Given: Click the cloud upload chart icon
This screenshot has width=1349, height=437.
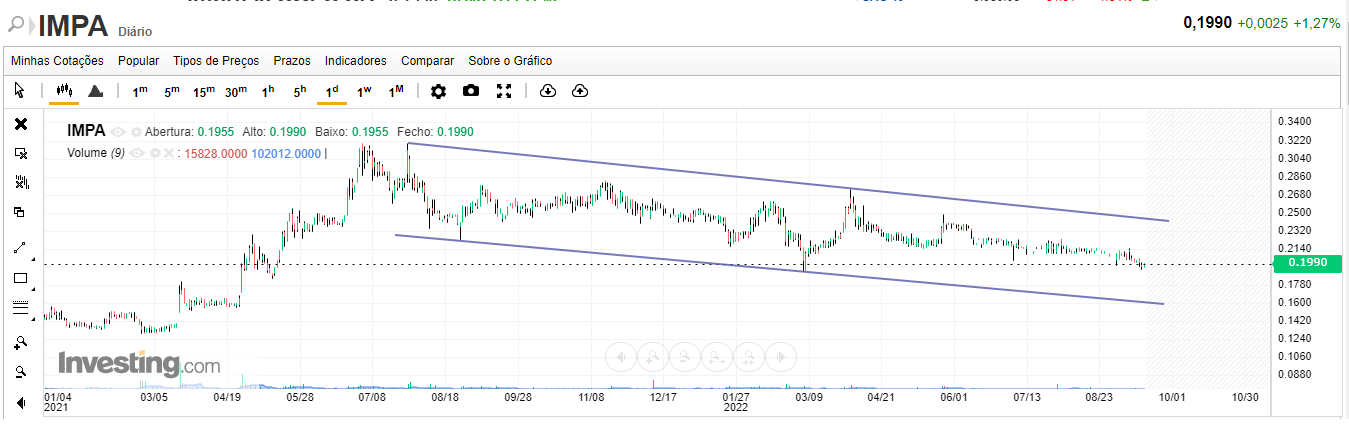Looking at the screenshot, I should coord(580,91).
